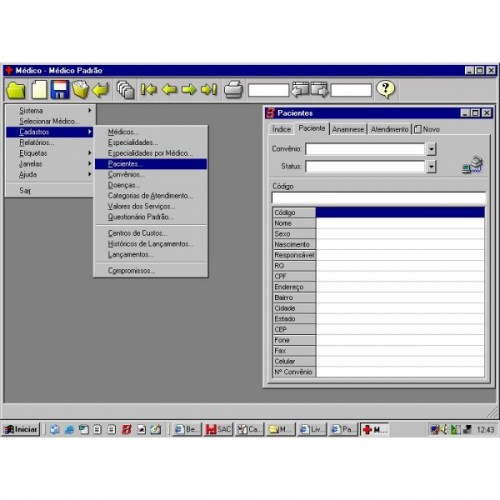Click the Nome row value cell
Image resolution: width=500 pixels, height=500 pixels.
coord(400,223)
